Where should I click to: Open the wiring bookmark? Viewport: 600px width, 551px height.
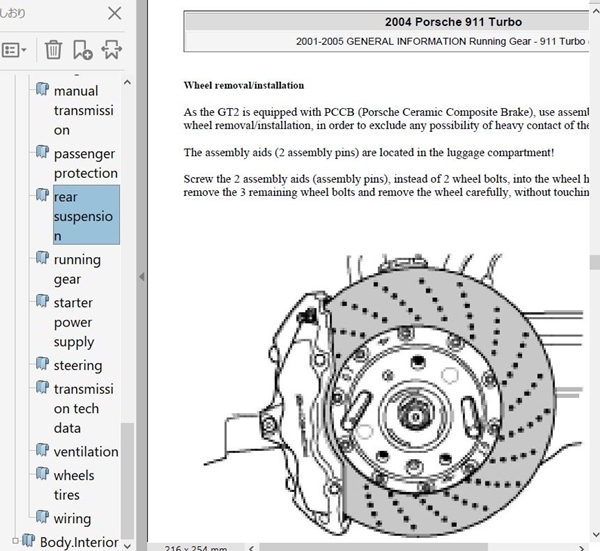(x=72, y=519)
